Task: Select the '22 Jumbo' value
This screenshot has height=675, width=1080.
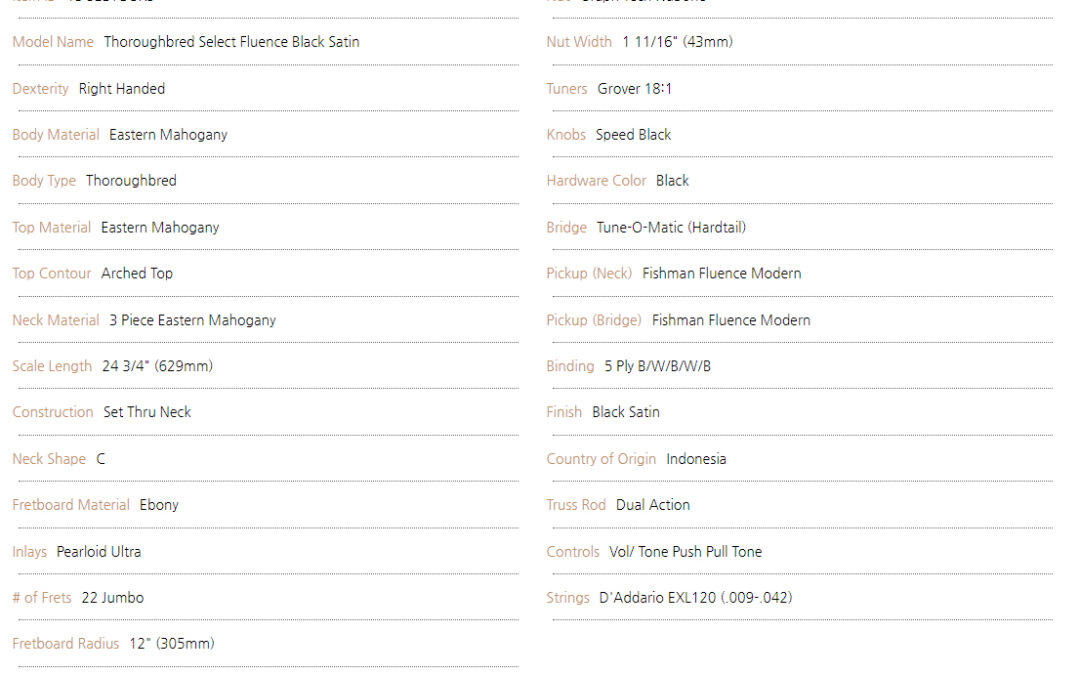Action: point(112,598)
